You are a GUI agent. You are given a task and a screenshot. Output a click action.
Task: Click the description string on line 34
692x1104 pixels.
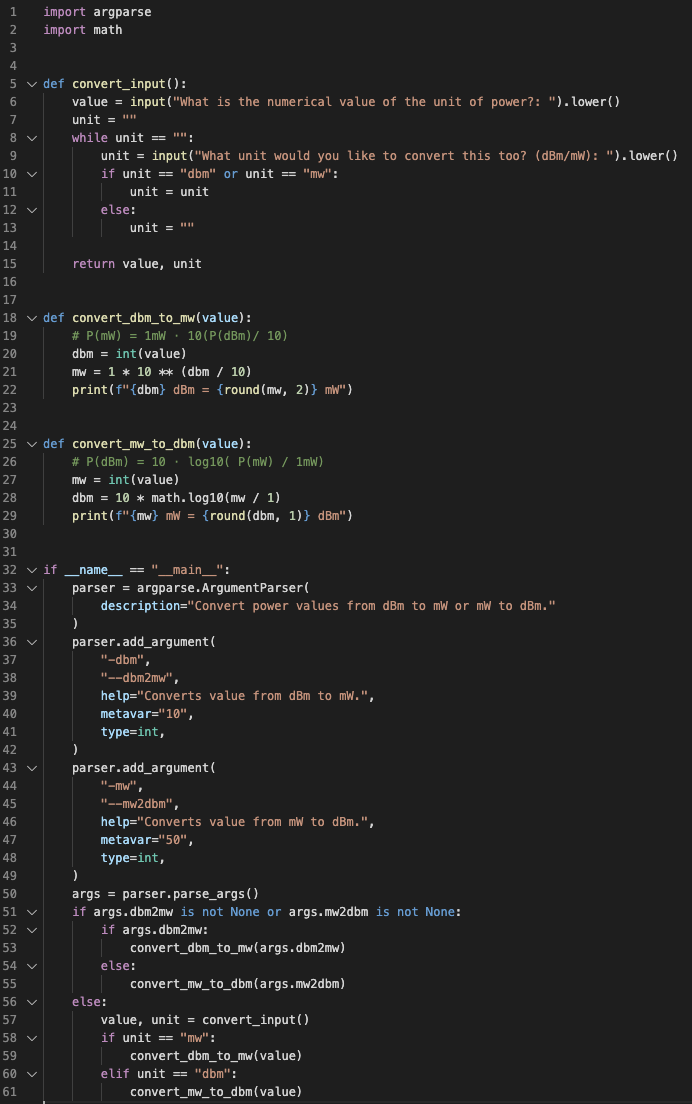(x=372, y=606)
